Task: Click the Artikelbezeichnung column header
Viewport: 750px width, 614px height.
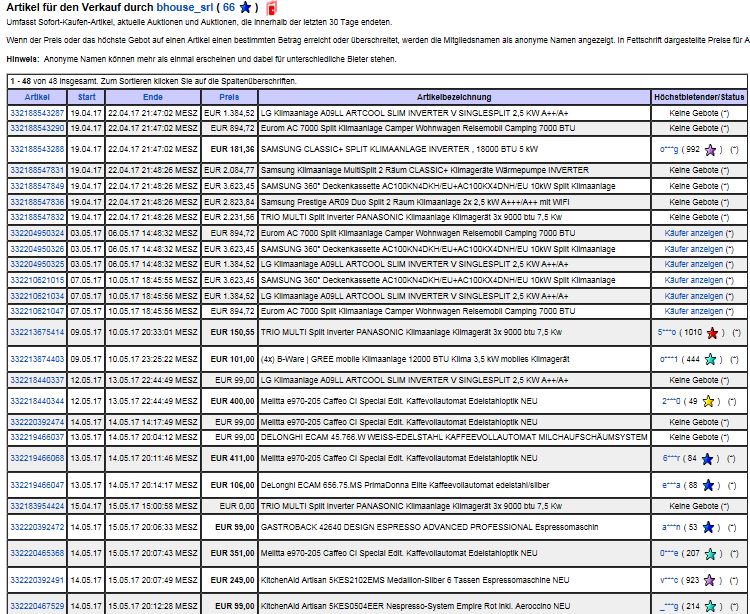Action: [454, 97]
